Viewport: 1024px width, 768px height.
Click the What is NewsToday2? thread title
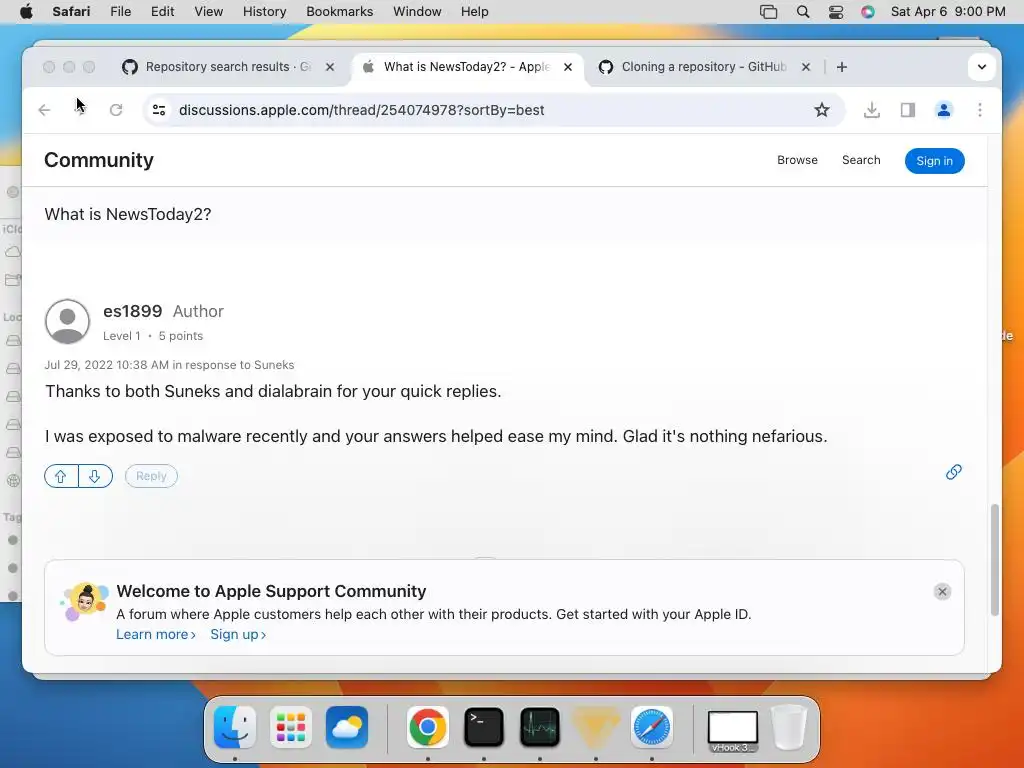point(128,214)
